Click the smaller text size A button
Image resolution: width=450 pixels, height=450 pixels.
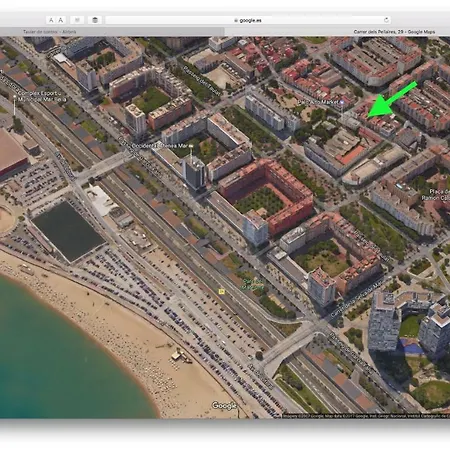(51, 20)
